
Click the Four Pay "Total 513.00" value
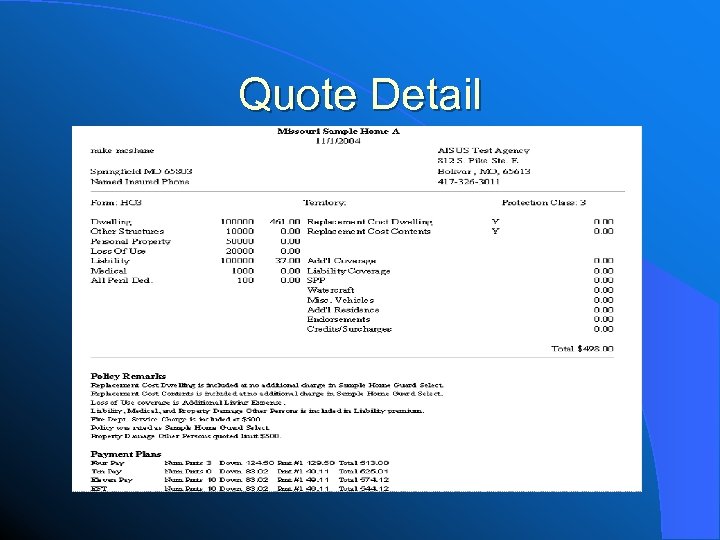[x=364, y=463]
